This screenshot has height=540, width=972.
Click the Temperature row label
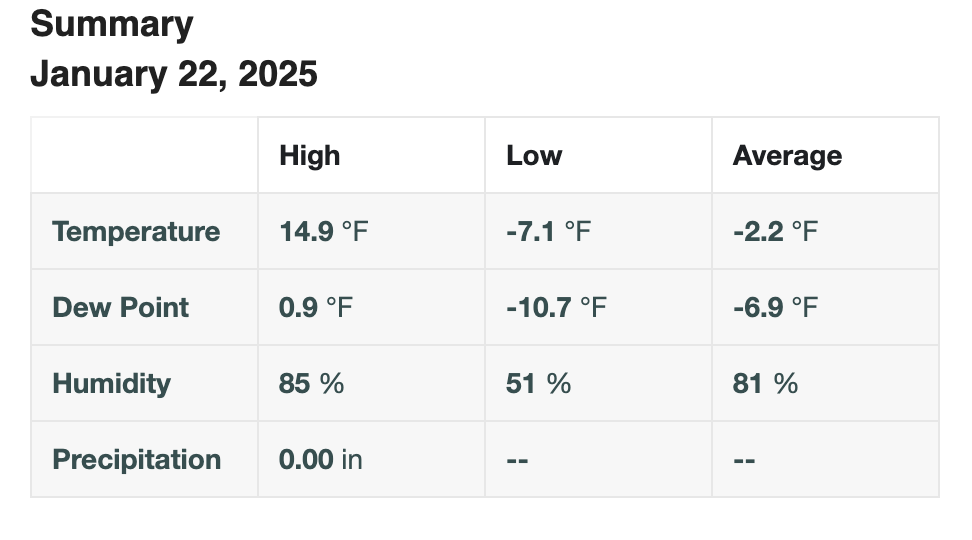[x=136, y=231]
